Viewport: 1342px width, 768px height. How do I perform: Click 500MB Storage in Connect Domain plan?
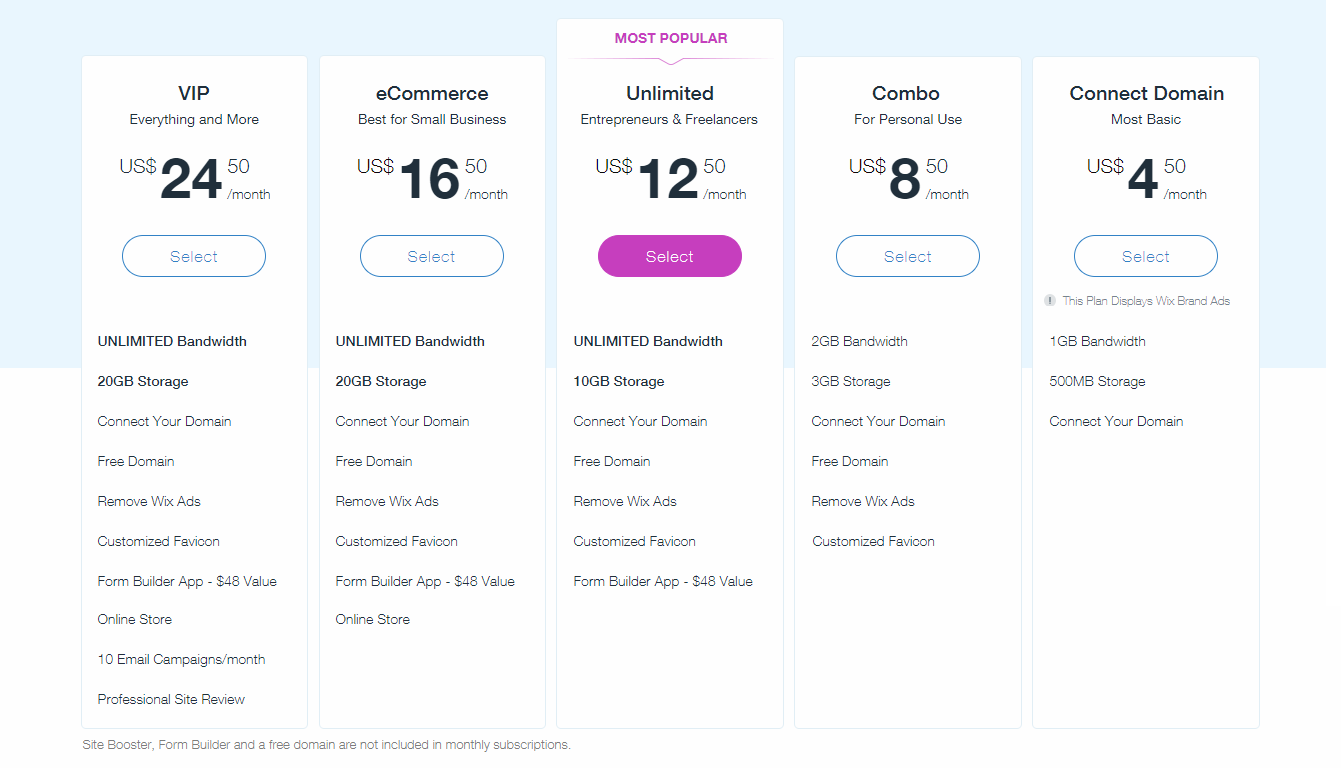pyautogui.click(x=1097, y=381)
